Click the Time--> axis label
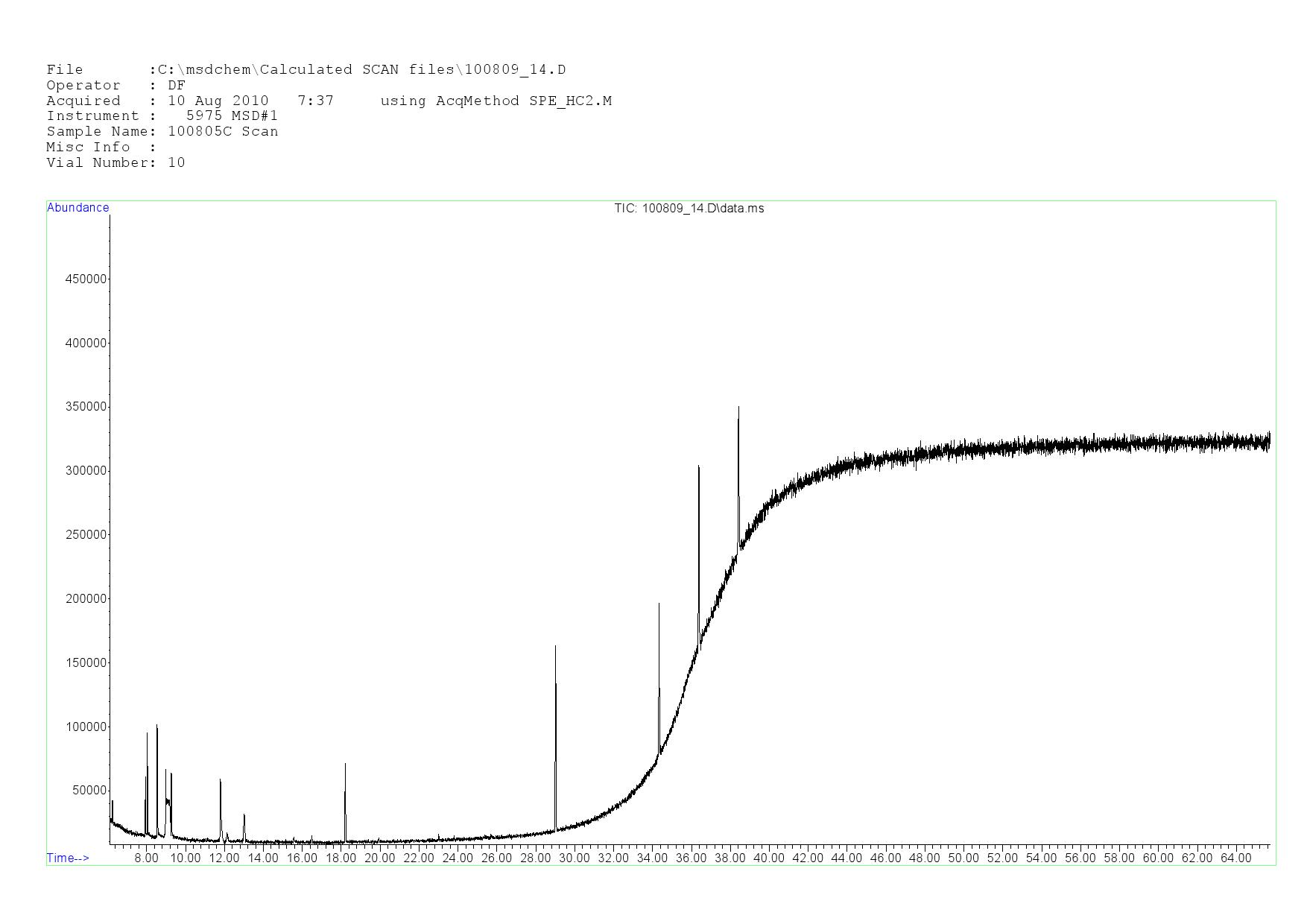 (x=68, y=858)
